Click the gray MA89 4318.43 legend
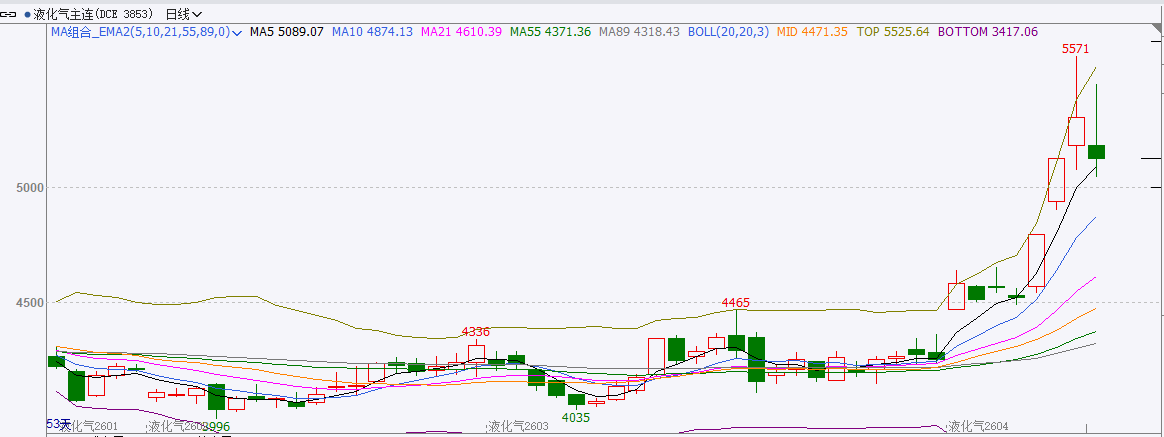The height and width of the screenshot is (437, 1164). pyautogui.click(x=639, y=32)
